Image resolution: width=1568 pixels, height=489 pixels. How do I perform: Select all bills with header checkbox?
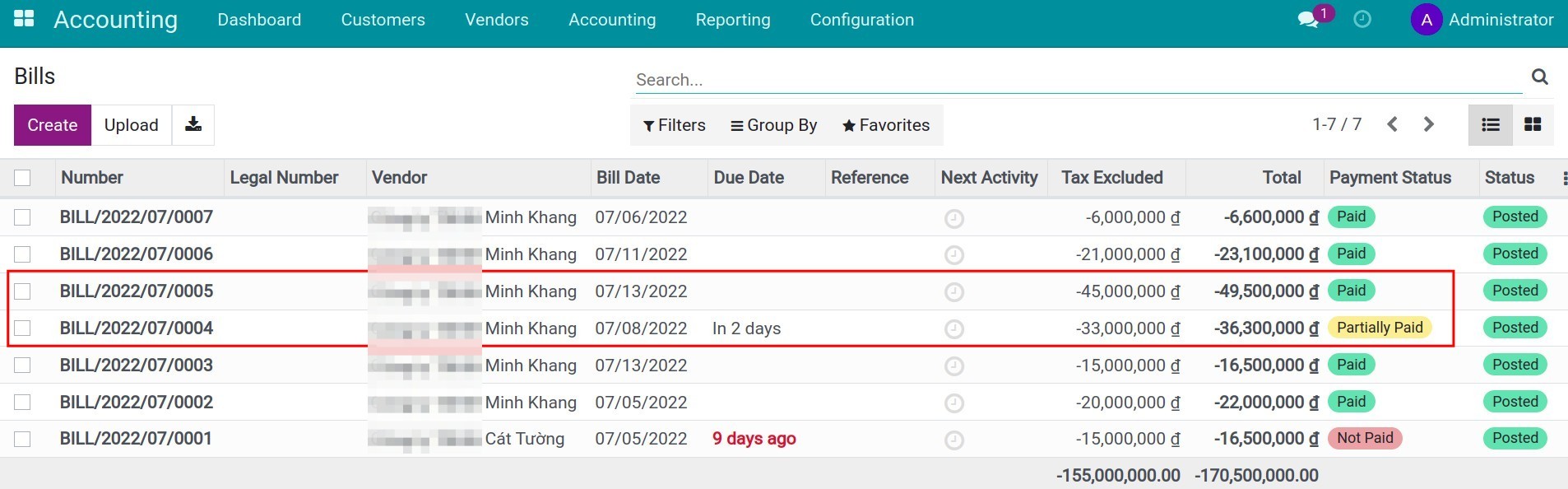22,178
